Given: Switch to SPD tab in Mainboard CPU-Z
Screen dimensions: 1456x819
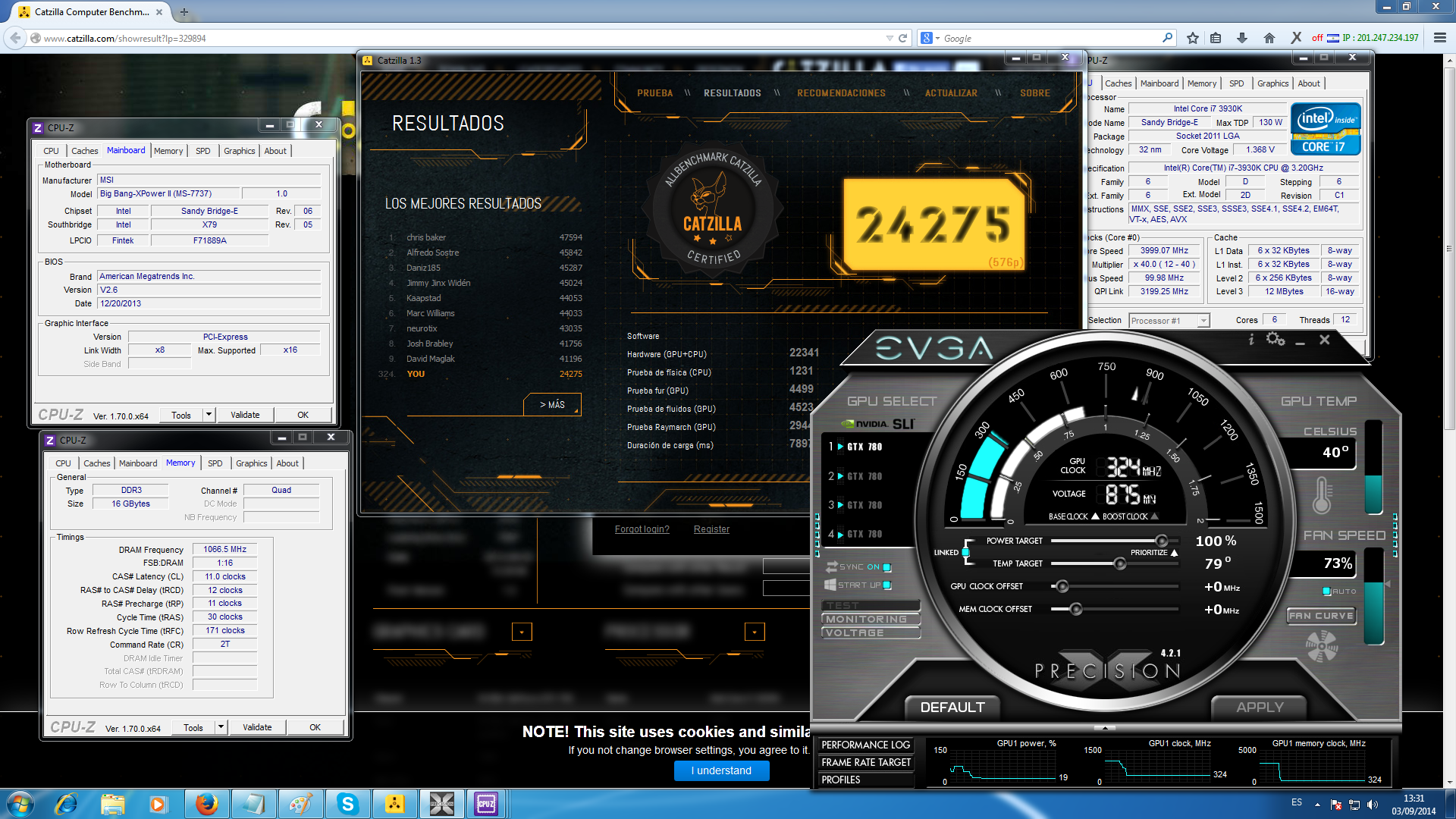Looking at the screenshot, I should click(x=203, y=151).
